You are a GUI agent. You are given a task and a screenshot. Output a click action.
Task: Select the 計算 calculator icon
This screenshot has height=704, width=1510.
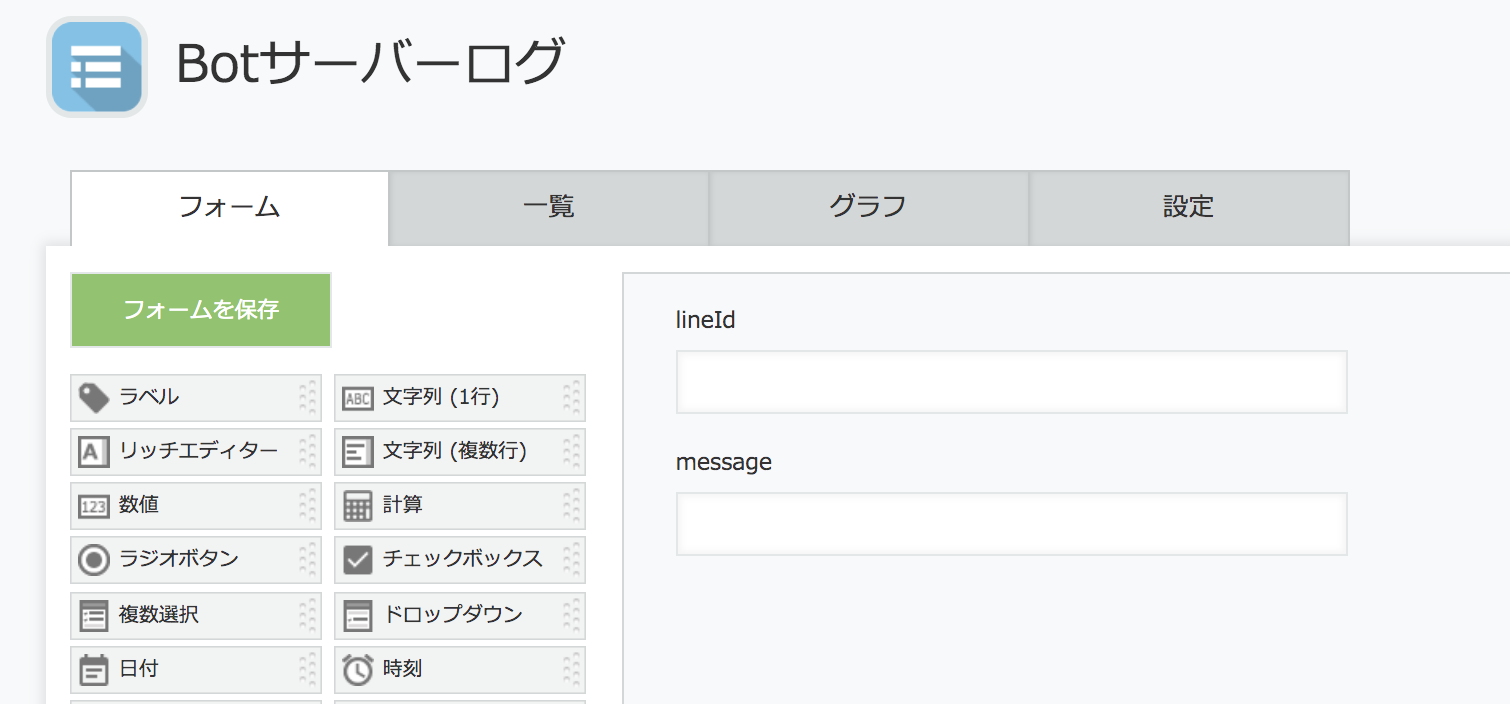tap(357, 506)
